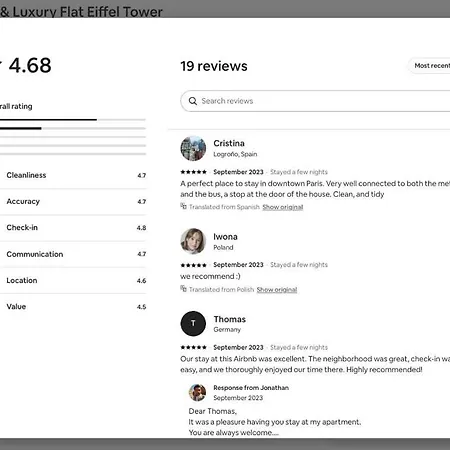
Task: Open Cristina's profile photo
Action: (x=193, y=148)
